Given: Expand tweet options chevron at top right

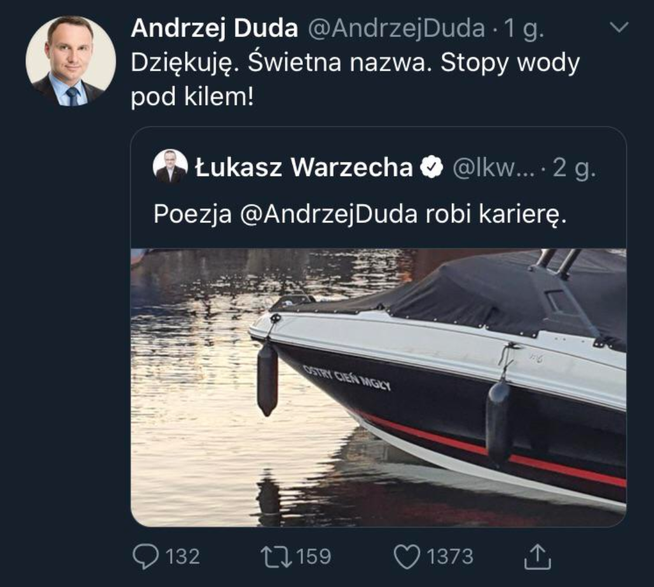Looking at the screenshot, I should [619, 28].
